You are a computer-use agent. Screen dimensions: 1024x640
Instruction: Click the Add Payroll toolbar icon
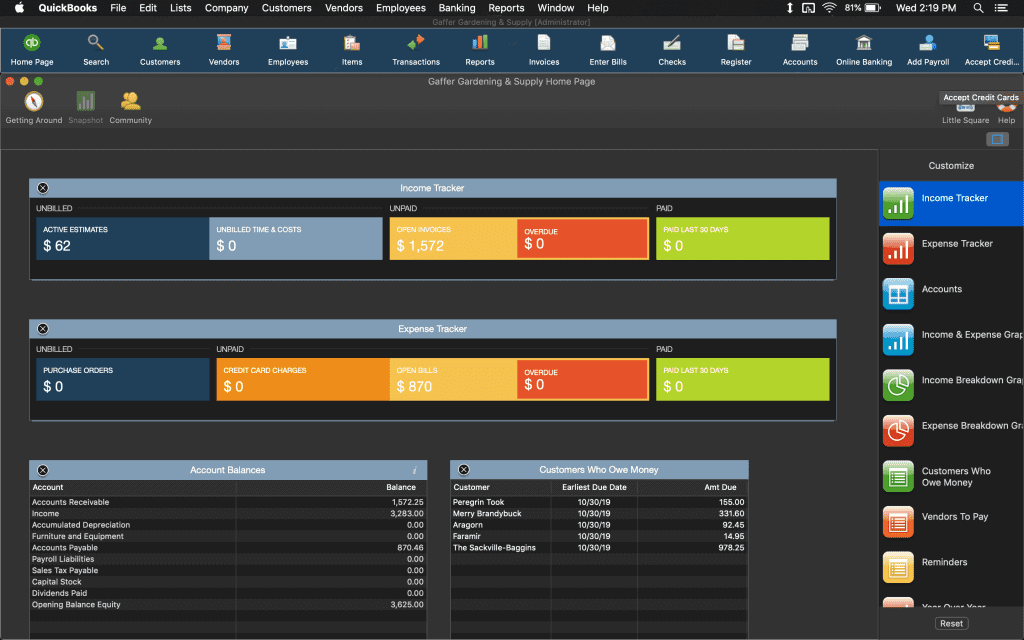pyautogui.click(x=928, y=50)
